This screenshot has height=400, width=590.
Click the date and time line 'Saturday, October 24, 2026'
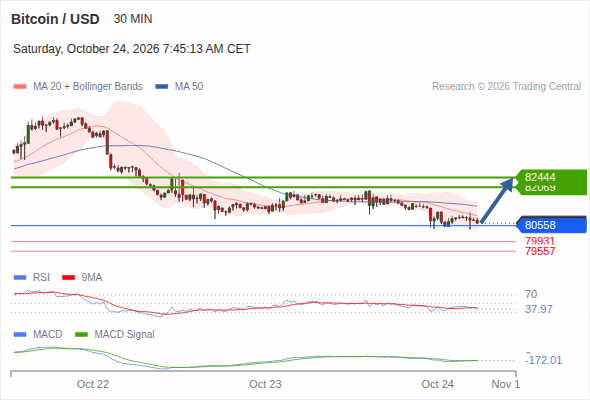[x=132, y=49]
